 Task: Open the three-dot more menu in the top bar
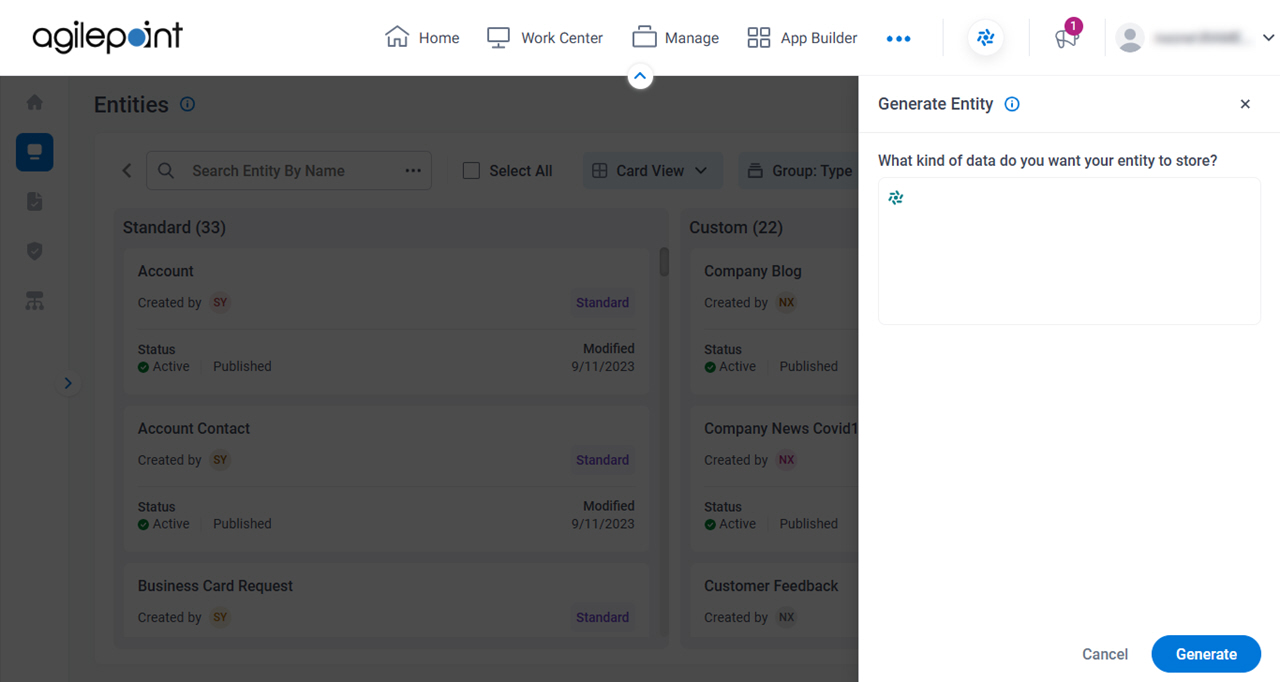click(898, 39)
